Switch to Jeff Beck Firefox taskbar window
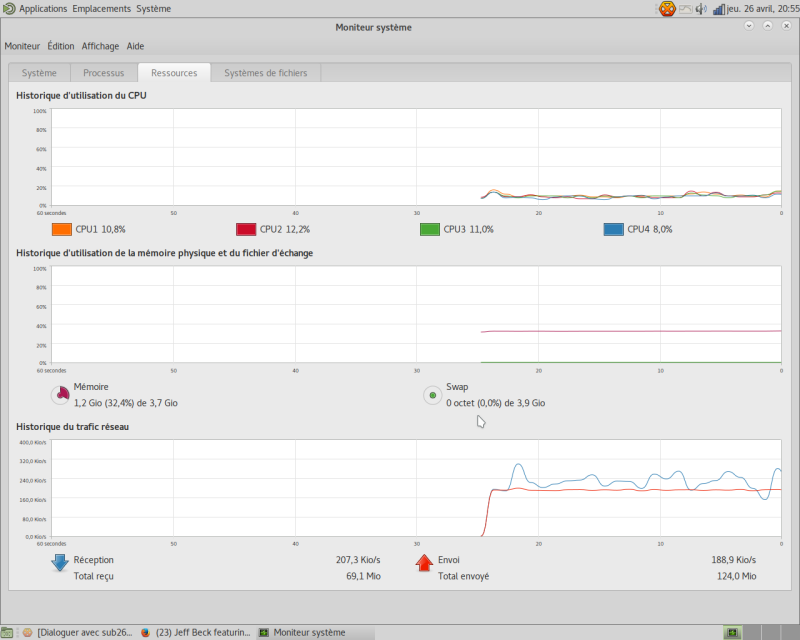Image resolution: width=800 pixels, height=640 pixels. [196, 632]
